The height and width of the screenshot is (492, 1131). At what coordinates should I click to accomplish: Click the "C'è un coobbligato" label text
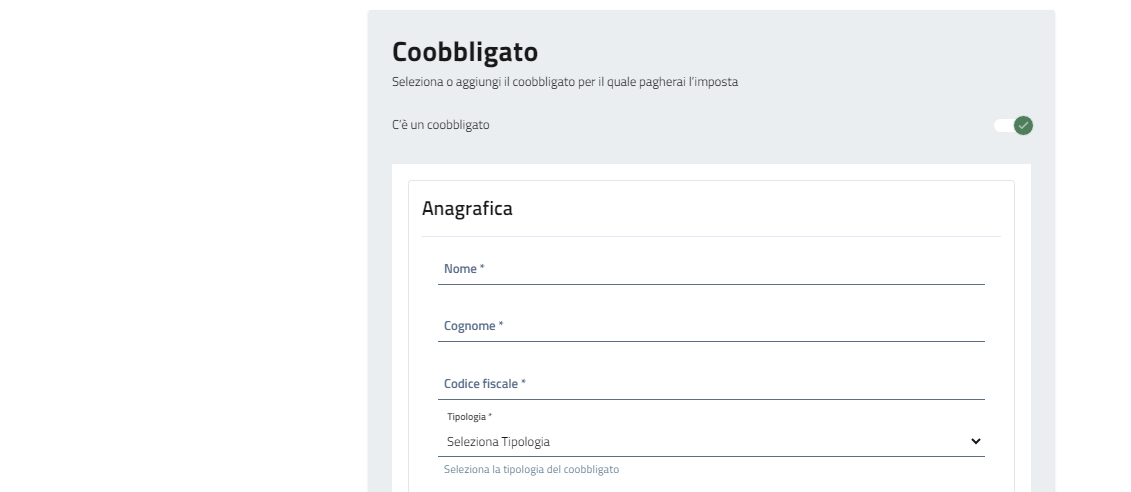tap(441, 125)
